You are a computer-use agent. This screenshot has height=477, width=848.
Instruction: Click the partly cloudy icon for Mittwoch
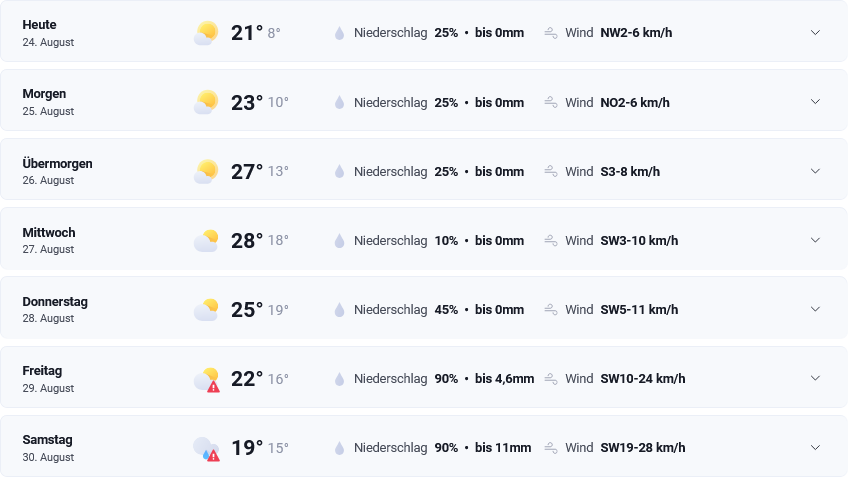(x=206, y=241)
